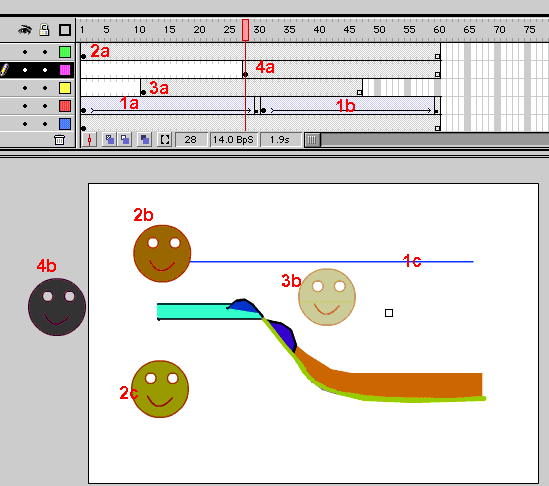Open the modify onion markers button
The image size is (549, 486).
coord(165,140)
